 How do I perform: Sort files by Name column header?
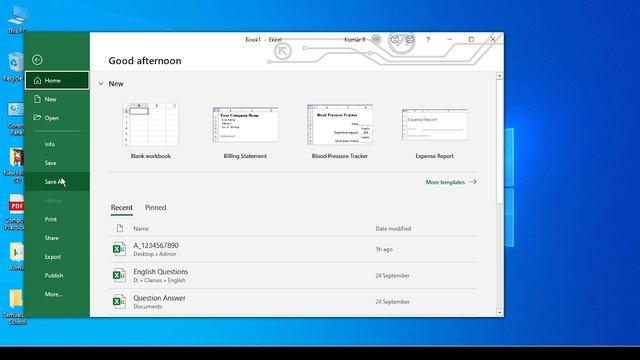point(141,229)
